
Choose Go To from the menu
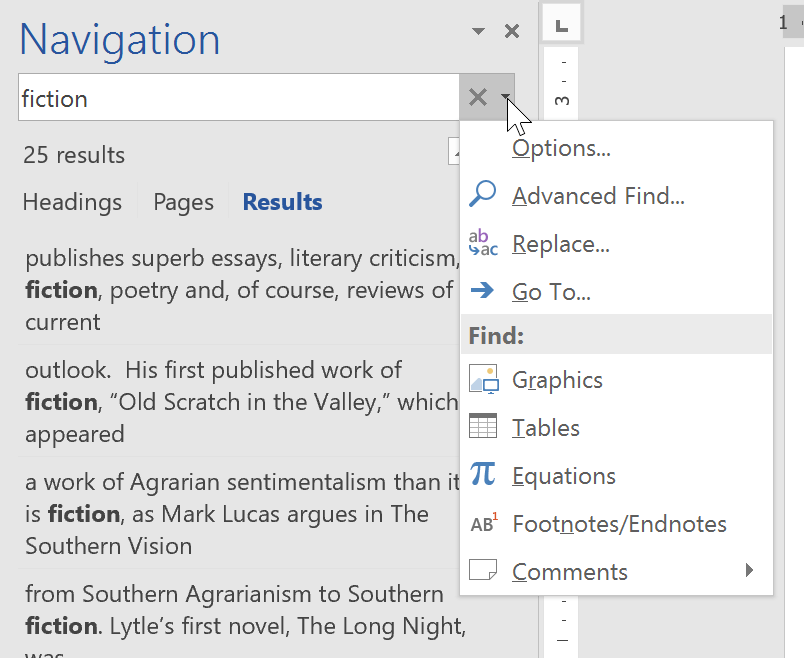click(549, 291)
